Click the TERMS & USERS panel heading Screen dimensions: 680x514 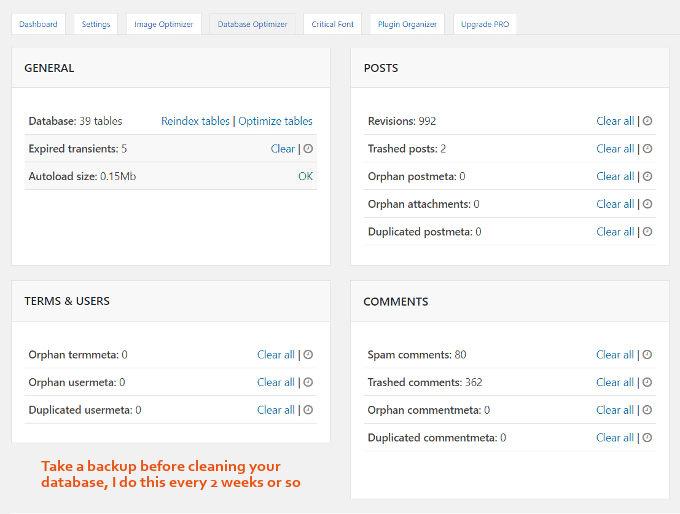(x=67, y=301)
